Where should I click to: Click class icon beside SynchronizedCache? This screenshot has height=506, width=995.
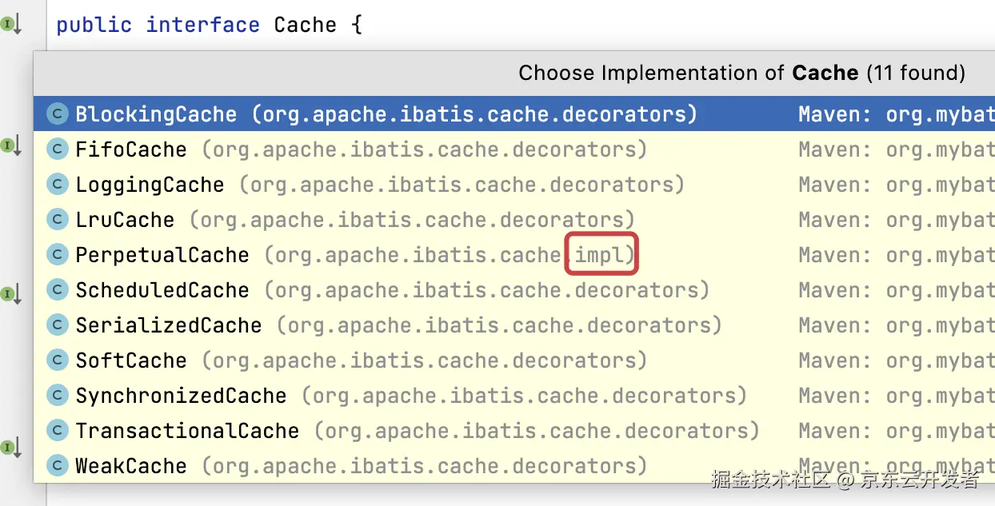tap(57, 396)
